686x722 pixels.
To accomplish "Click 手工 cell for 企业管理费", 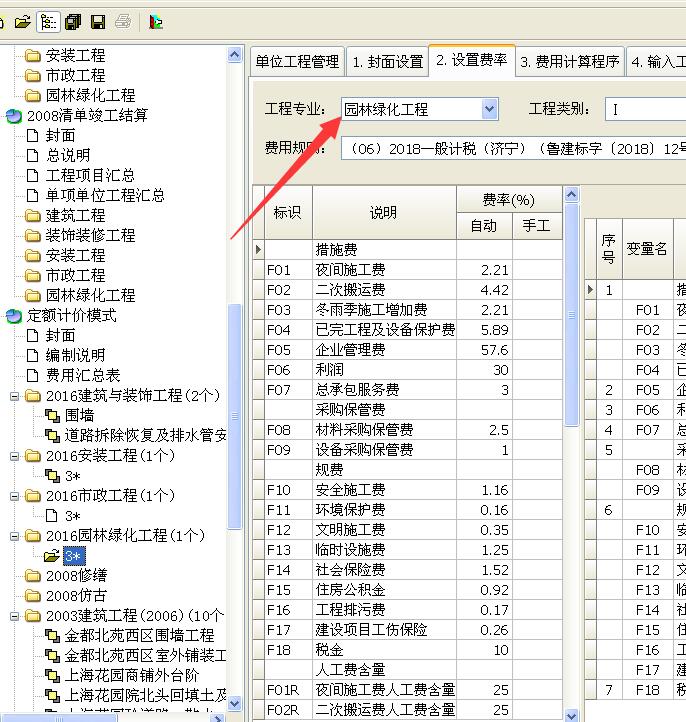I will pyautogui.click(x=537, y=350).
